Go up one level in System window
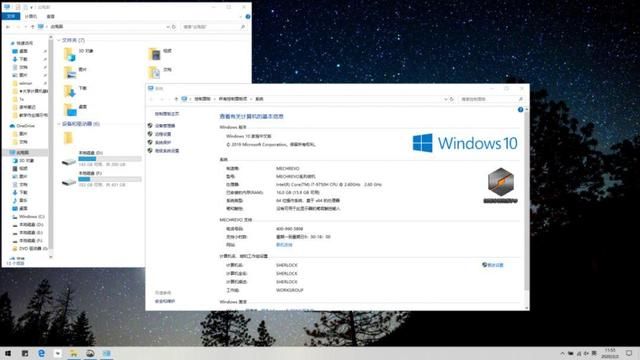The height and width of the screenshot is (360, 640). coord(176,99)
